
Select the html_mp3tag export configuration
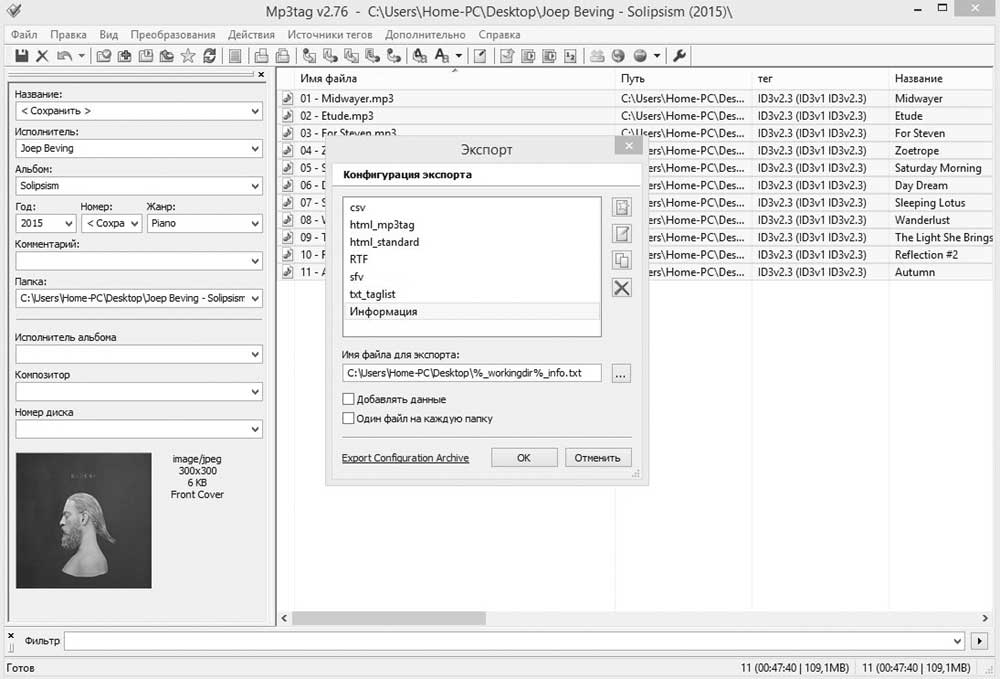[x=471, y=224]
